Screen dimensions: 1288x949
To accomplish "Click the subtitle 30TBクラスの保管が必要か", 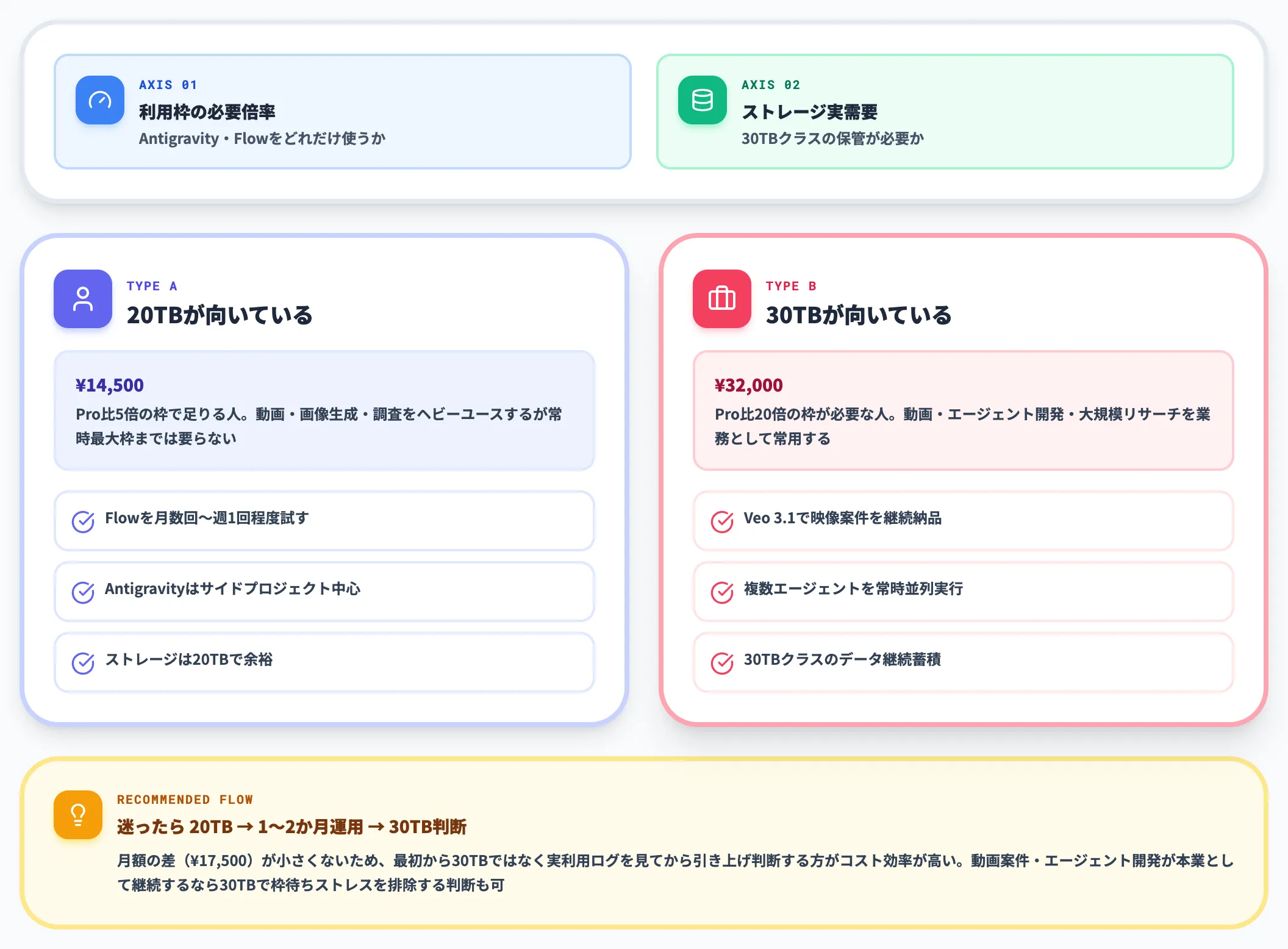I will 832,138.
